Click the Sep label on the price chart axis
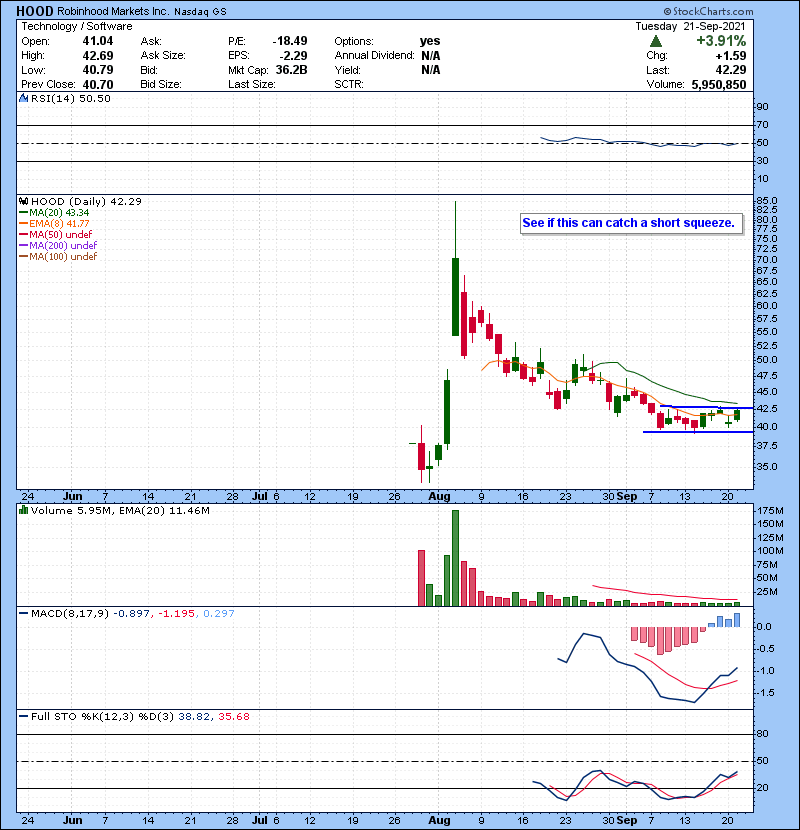This screenshot has width=800, height=830. point(627,497)
